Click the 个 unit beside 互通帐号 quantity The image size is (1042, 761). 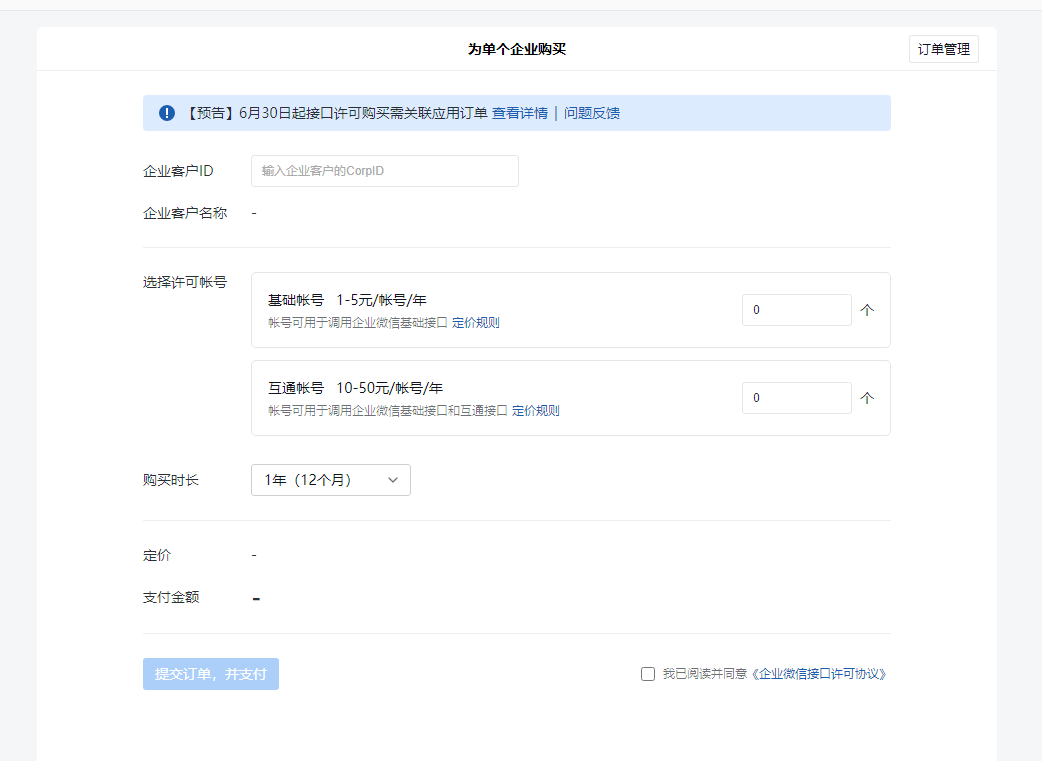pyautogui.click(x=867, y=398)
